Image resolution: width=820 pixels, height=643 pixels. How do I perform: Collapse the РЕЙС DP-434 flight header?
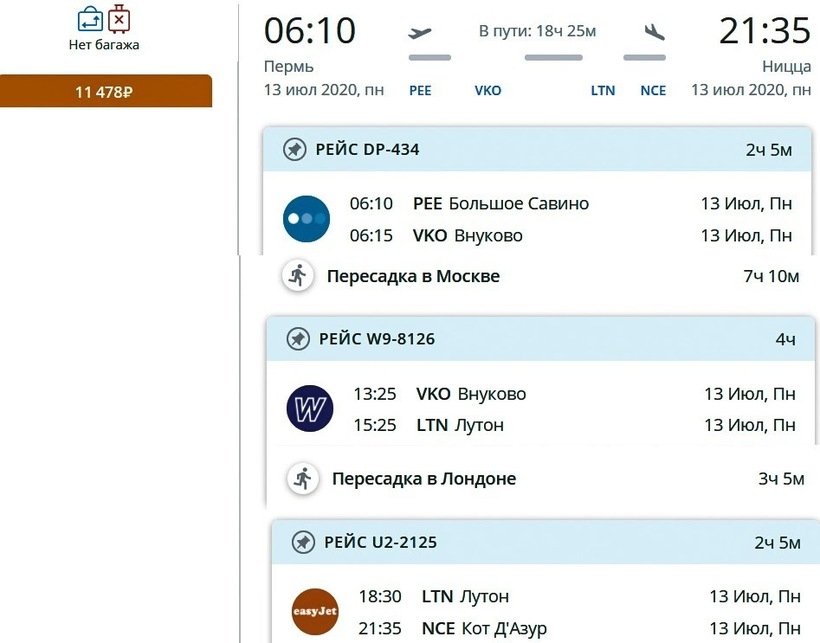pyautogui.click(x=538, y=150)
